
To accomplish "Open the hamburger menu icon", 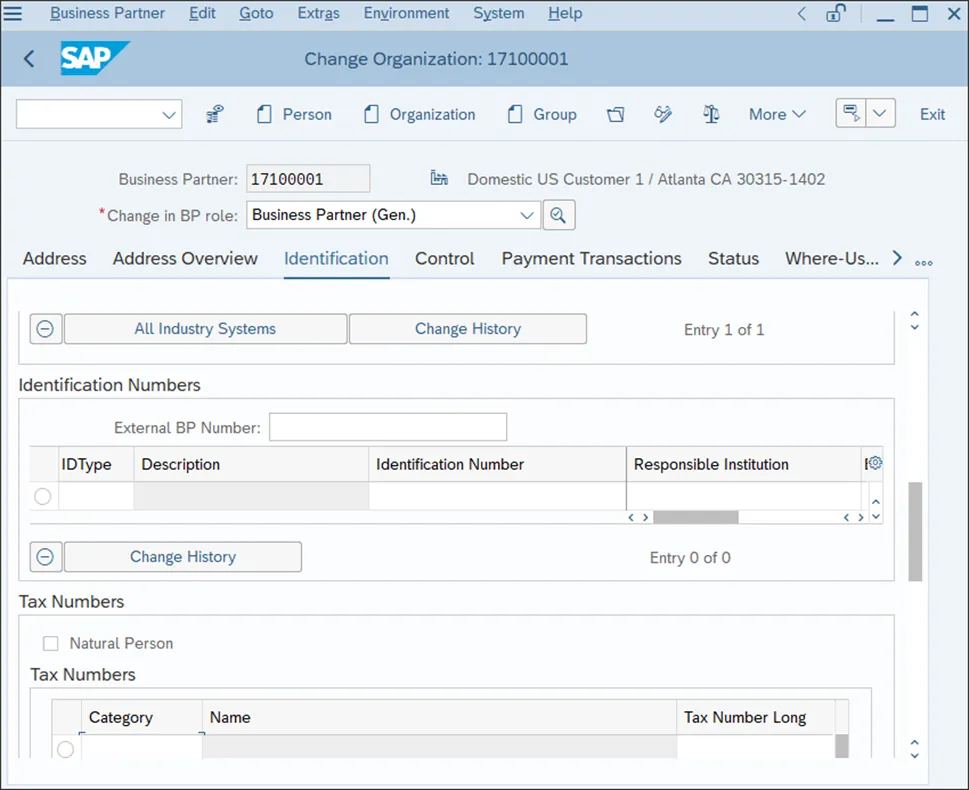I will [x=12, y=13].
